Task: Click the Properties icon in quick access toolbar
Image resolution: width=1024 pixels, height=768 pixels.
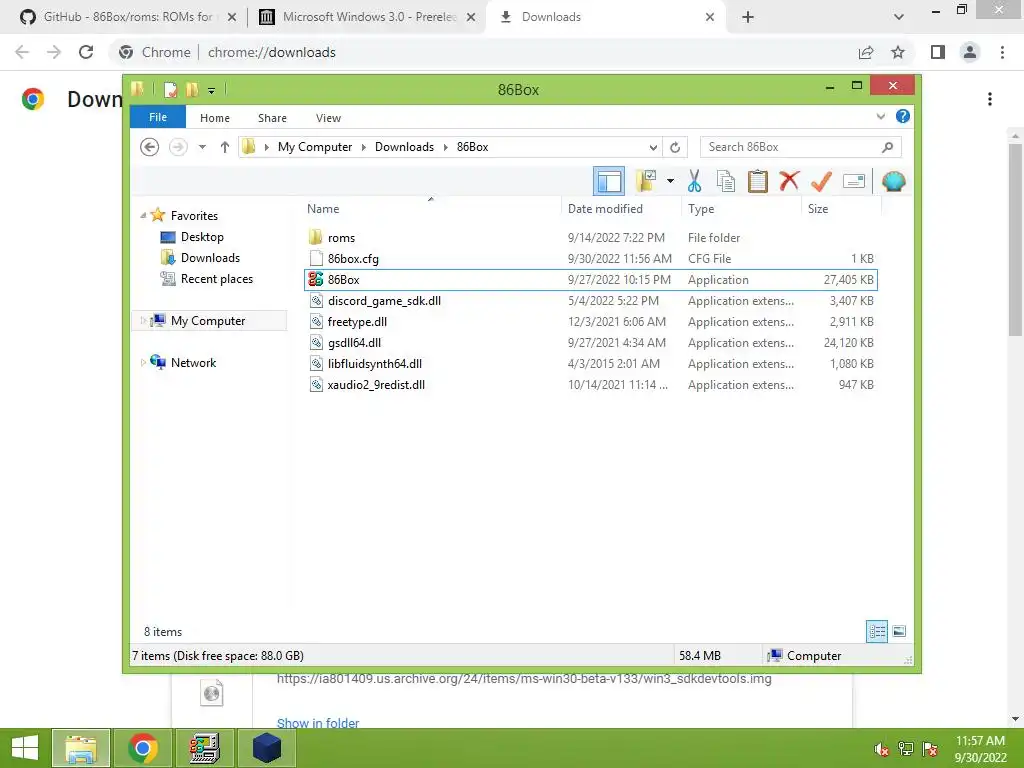Action: (x=170, y=89)
